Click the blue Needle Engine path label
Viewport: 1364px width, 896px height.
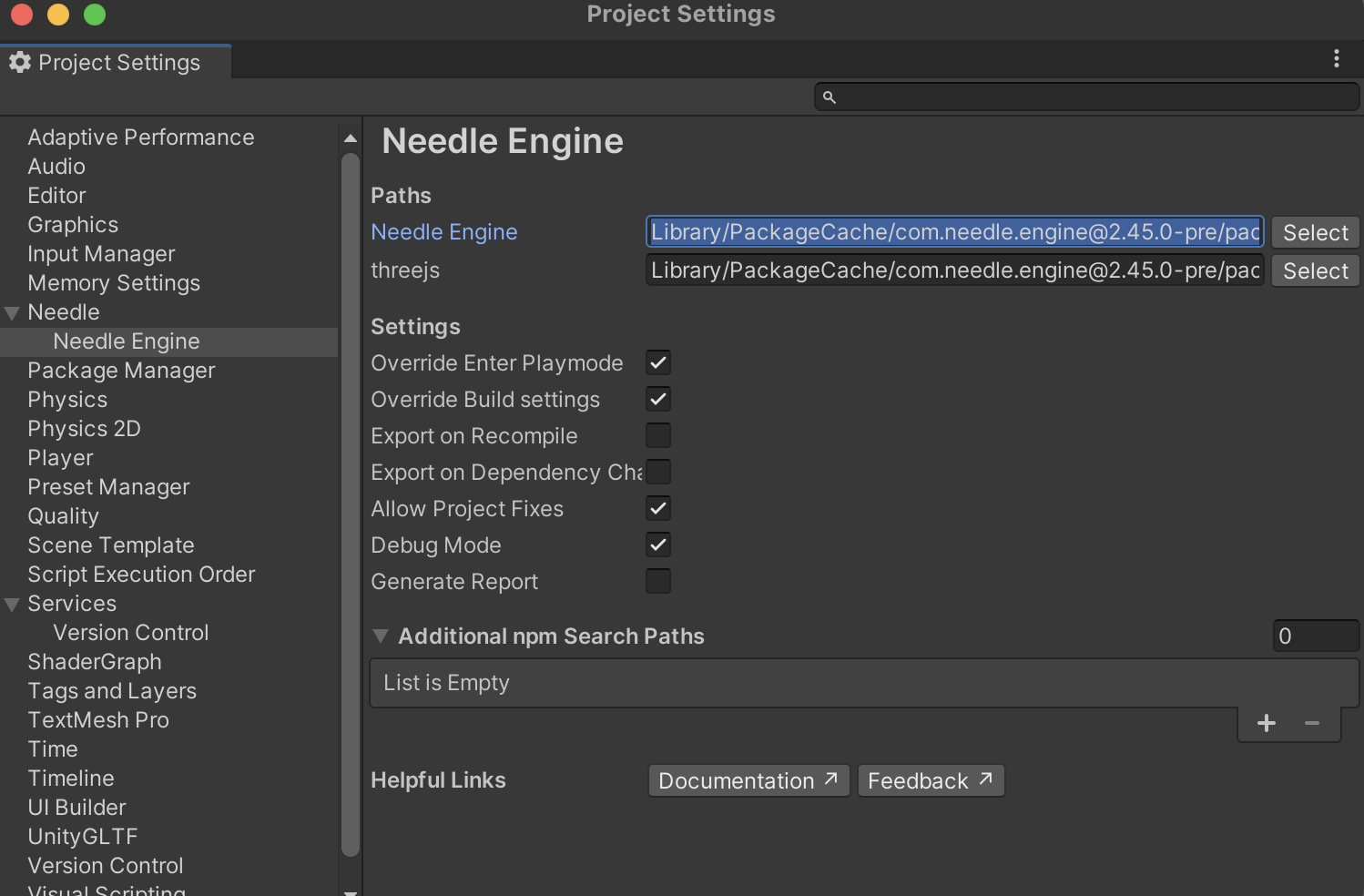pos(444,232)
